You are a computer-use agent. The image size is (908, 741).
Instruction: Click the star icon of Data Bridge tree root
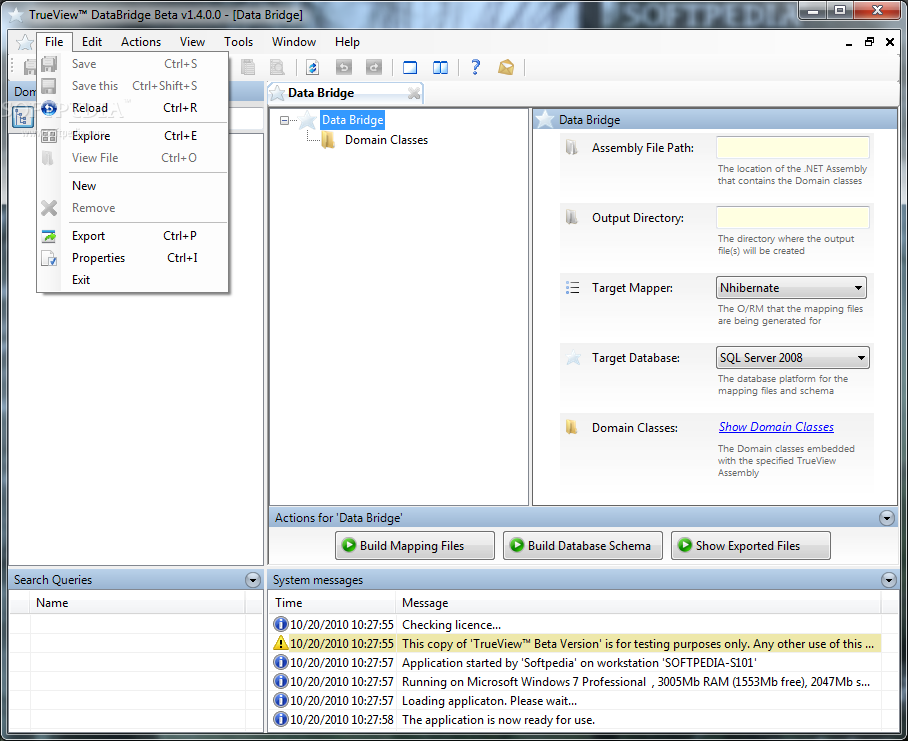click(x=307, y=120)
